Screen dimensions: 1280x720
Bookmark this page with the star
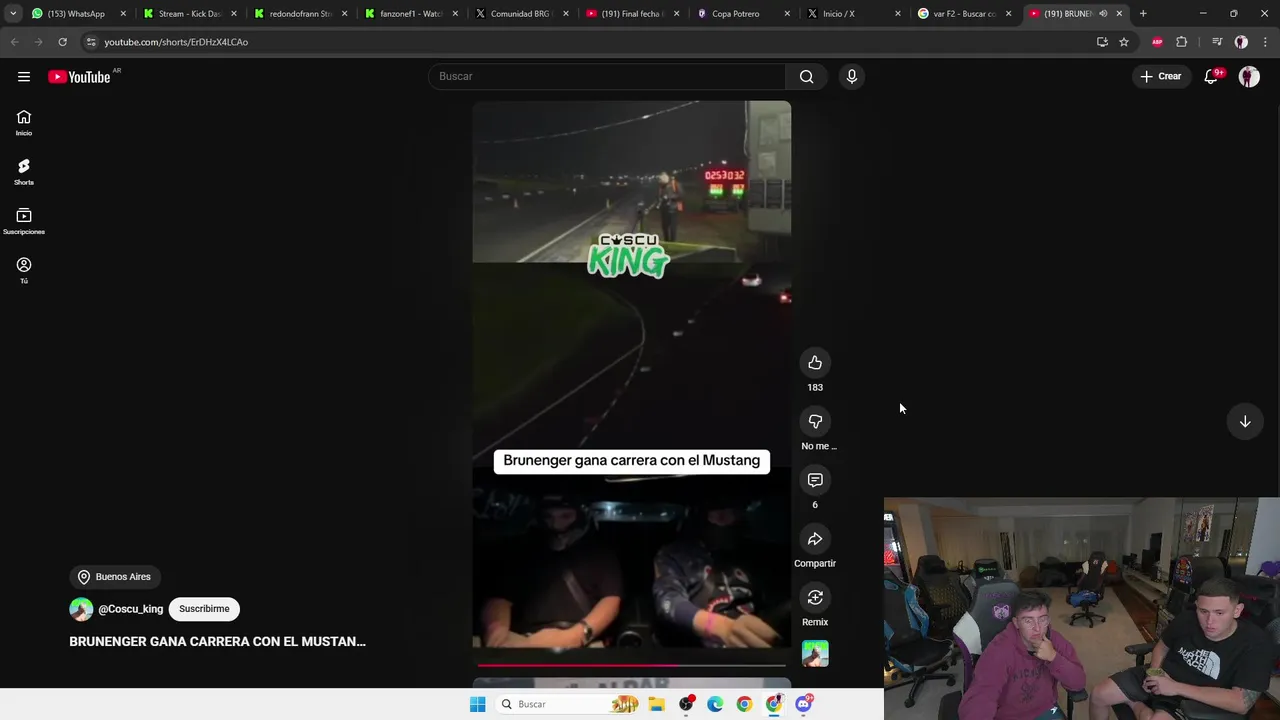pyautogui.click(x=1124, y=42)
